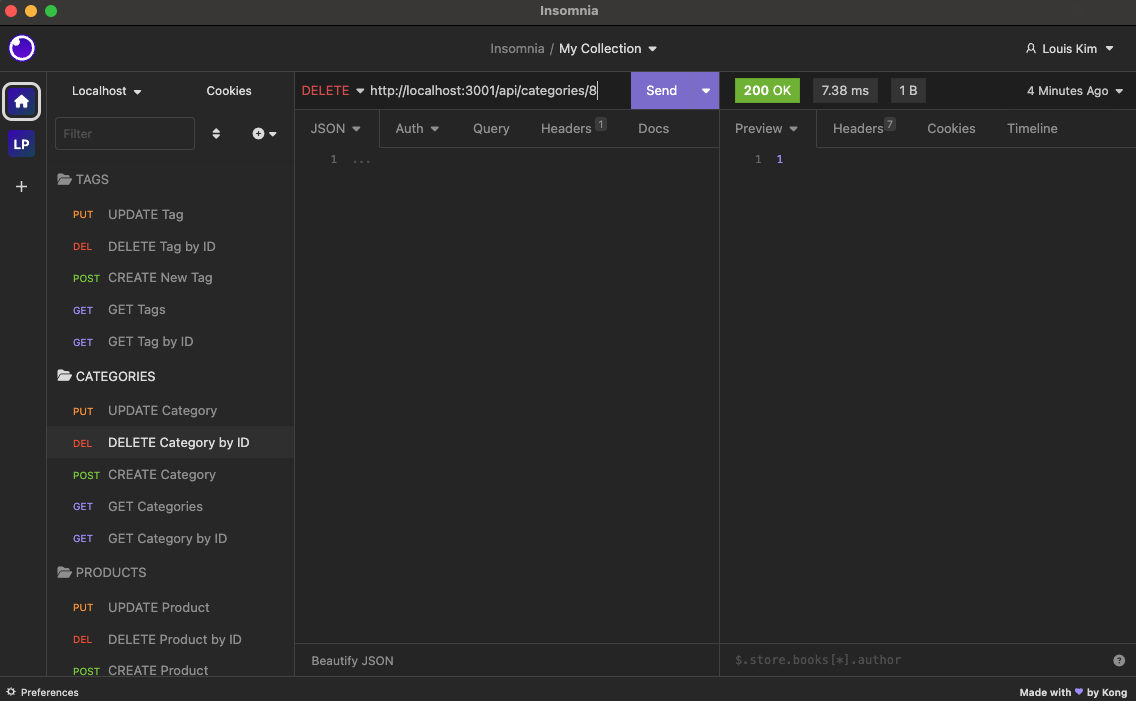The width and height of the screenshot is (1136, 701).
Task: Click the Send button
Action: 661,90
